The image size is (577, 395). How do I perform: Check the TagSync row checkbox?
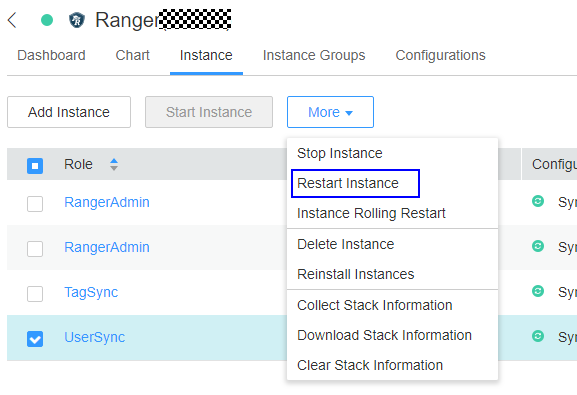click(x=35, y=294)
